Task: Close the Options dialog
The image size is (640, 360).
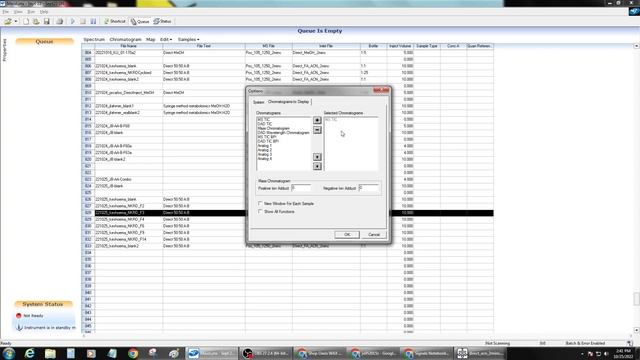Action: click(381, 91)
